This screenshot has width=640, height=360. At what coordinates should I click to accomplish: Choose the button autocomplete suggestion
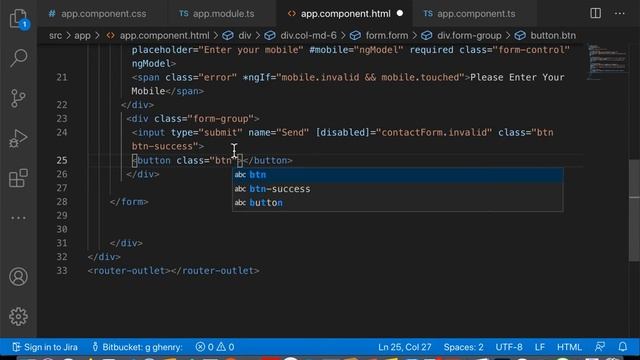pos(398,203)
